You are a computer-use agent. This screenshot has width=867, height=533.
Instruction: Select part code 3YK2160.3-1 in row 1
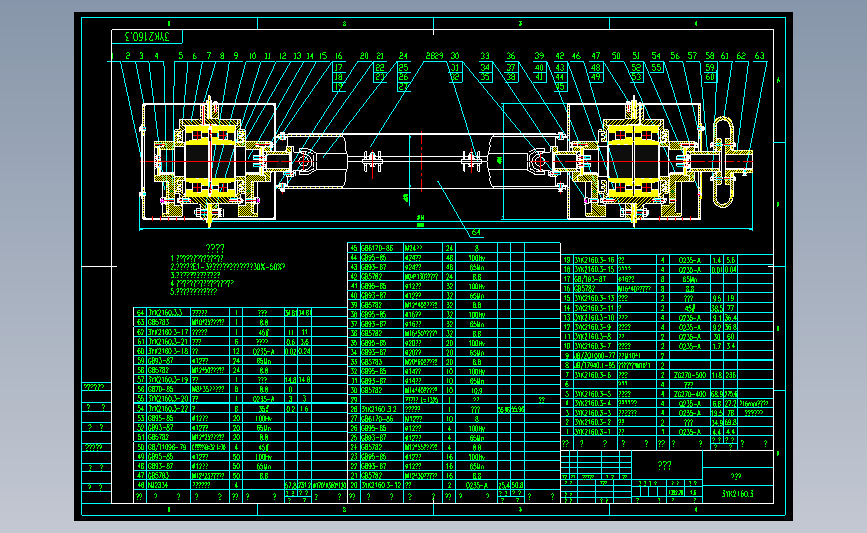point(593,431)
